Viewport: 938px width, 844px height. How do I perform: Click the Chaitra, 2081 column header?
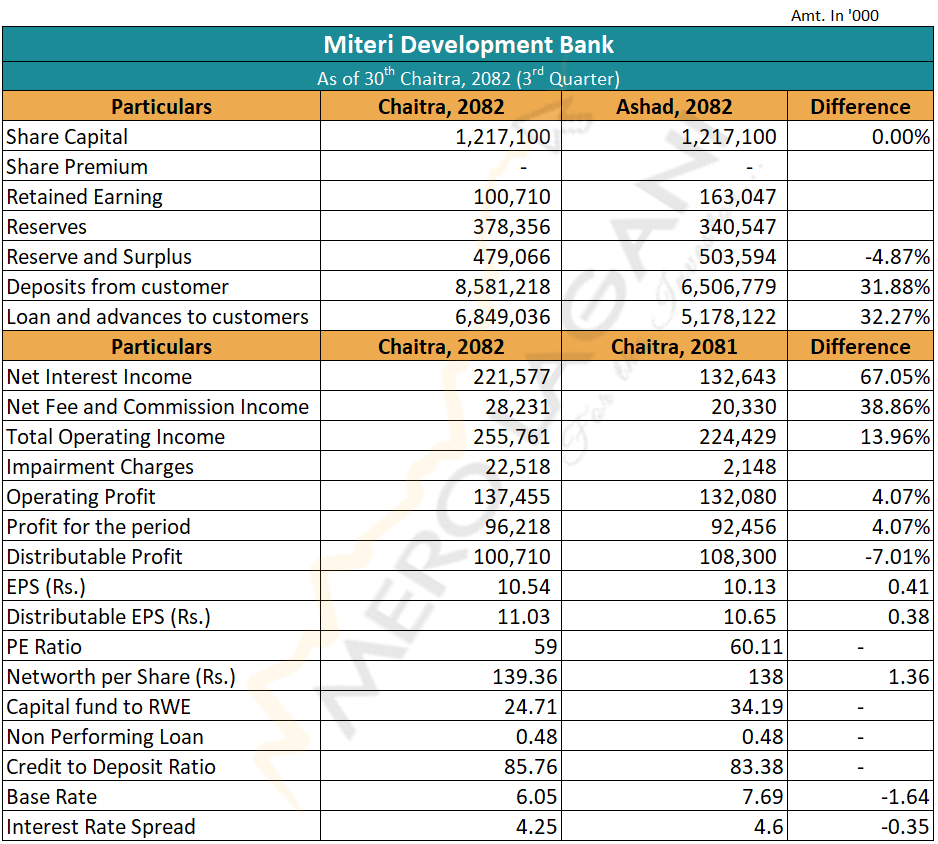point(673,347)
